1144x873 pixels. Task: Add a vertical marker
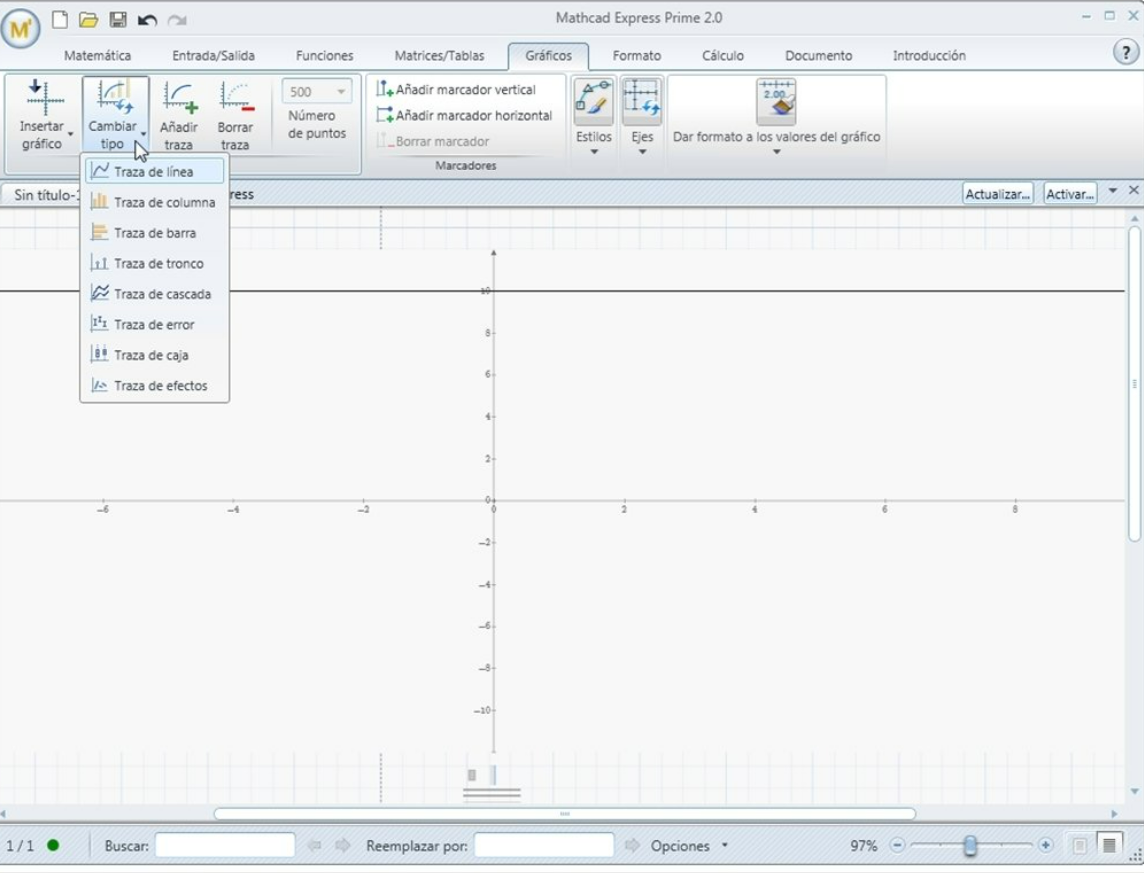point(456,89)
